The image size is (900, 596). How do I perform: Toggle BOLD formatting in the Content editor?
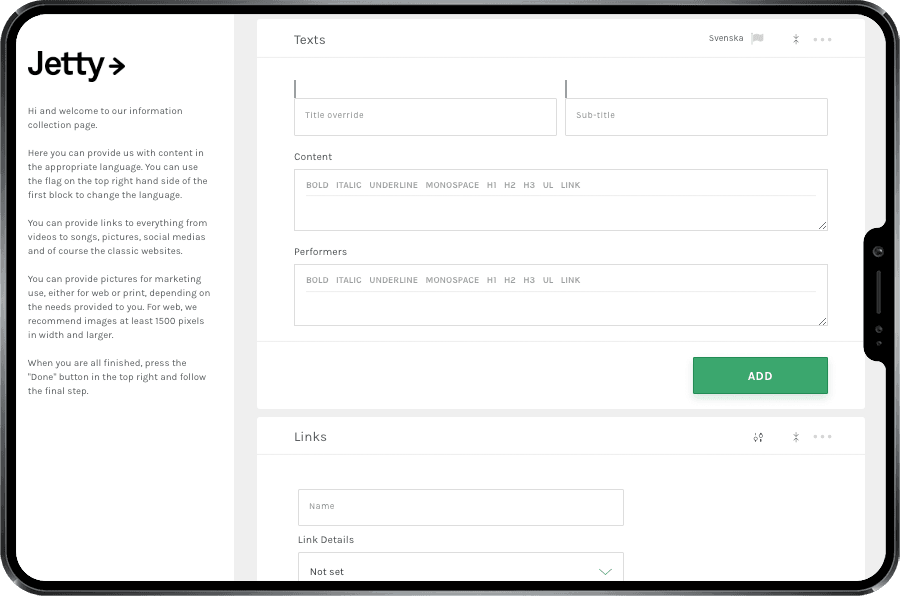coord(317,184)
